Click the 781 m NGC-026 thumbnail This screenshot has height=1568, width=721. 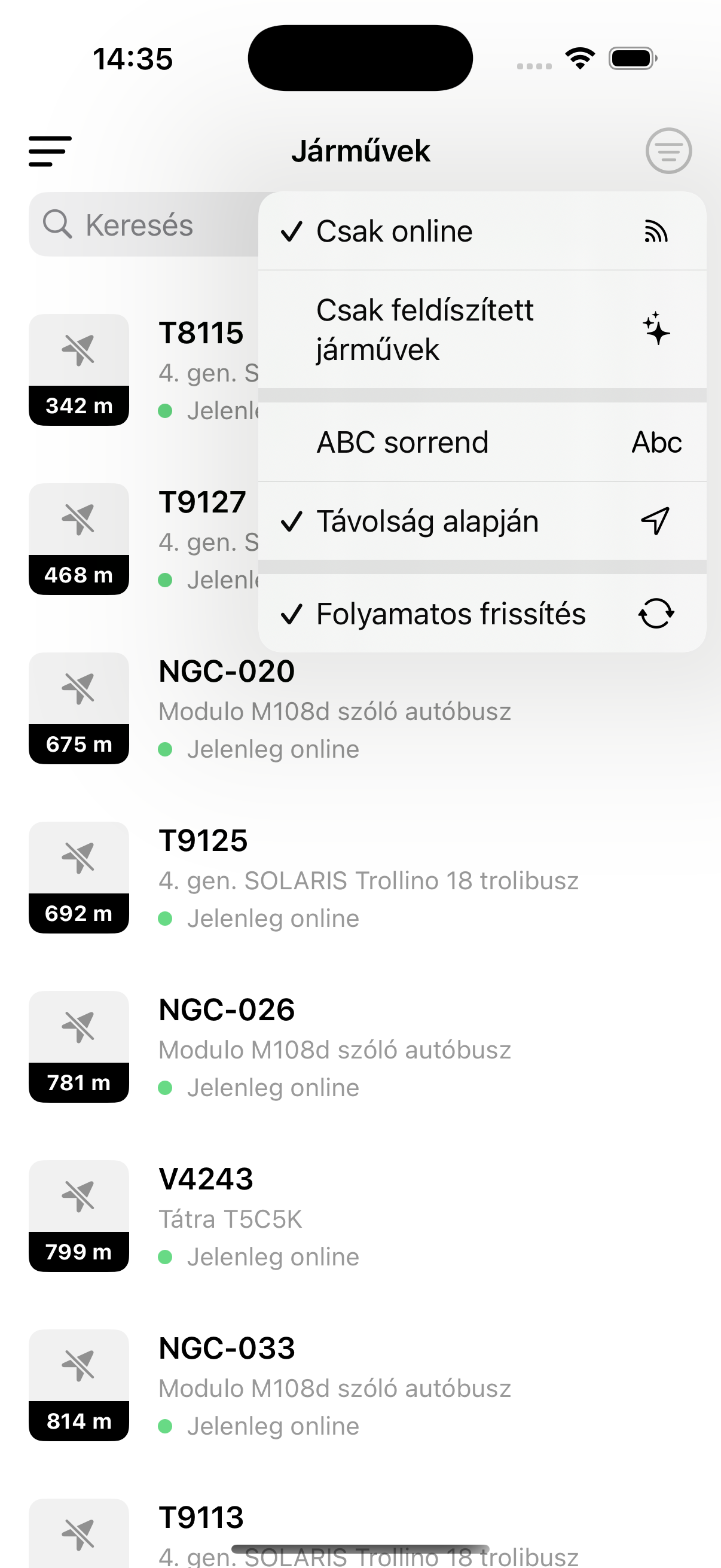(79, 1047)
